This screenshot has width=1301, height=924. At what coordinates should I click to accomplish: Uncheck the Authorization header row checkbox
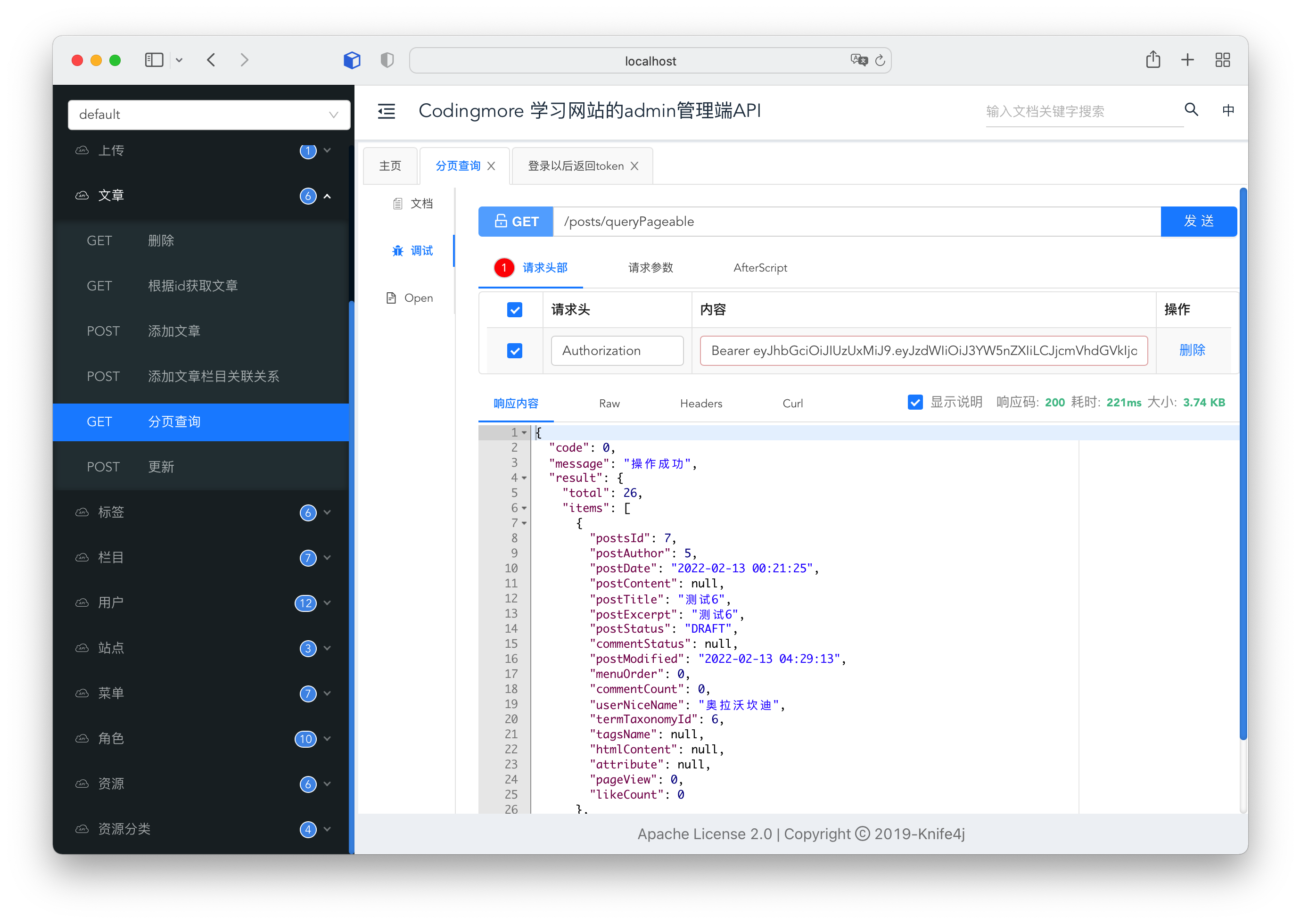click(x=515, y=351)
